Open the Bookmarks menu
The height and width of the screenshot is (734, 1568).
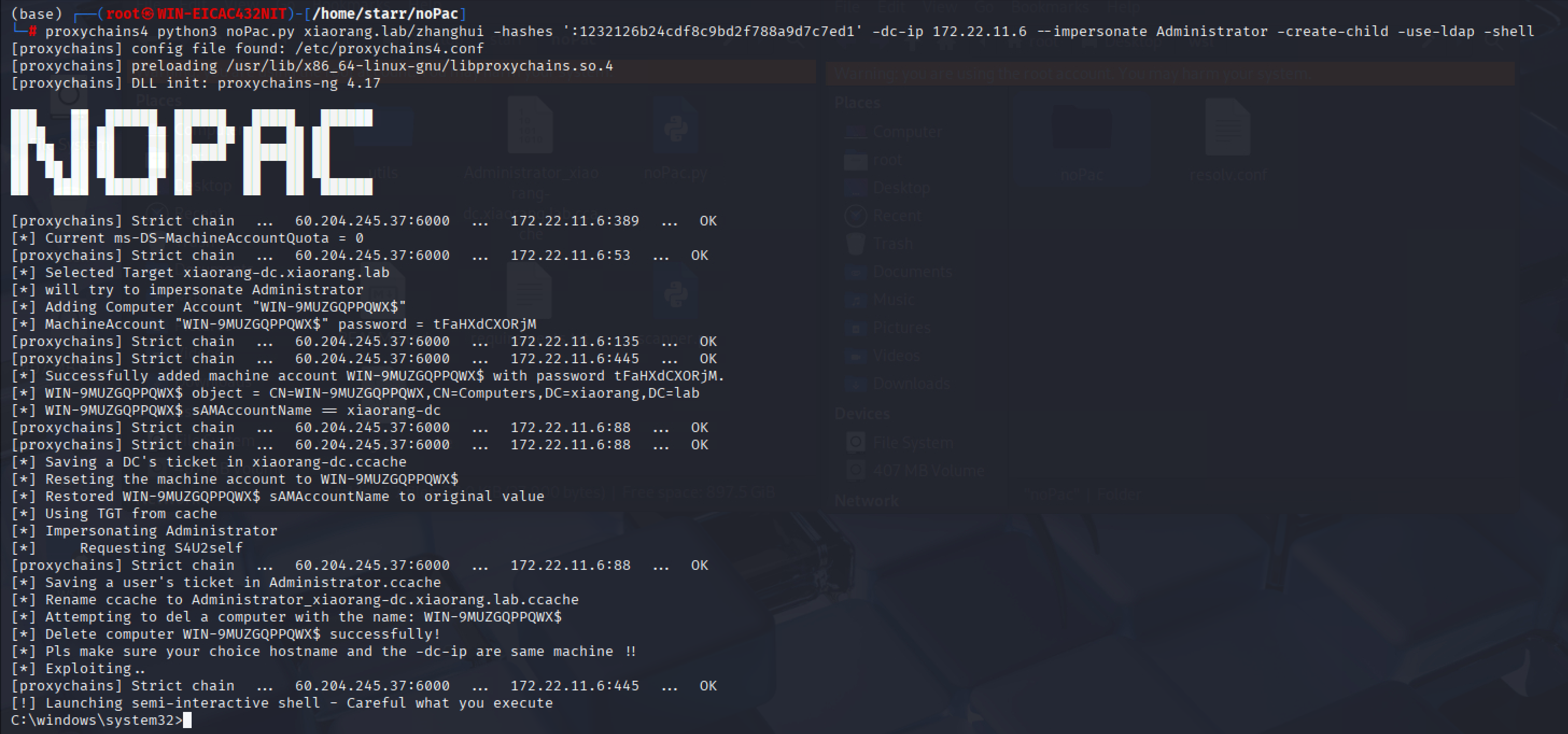click(x=1050, y=8)
